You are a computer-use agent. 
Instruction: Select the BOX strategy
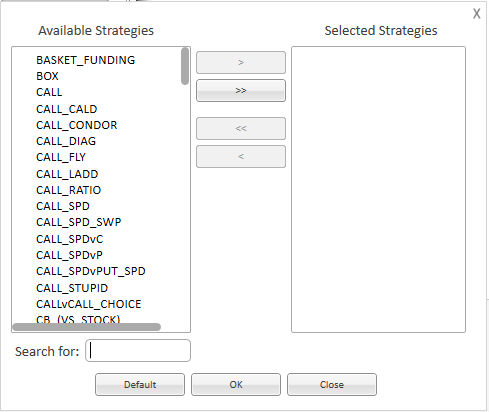tap(47, 76)
